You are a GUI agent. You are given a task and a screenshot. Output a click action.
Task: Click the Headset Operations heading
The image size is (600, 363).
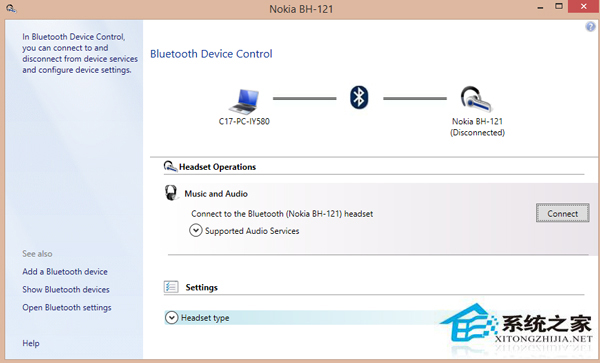pos(217,167)
